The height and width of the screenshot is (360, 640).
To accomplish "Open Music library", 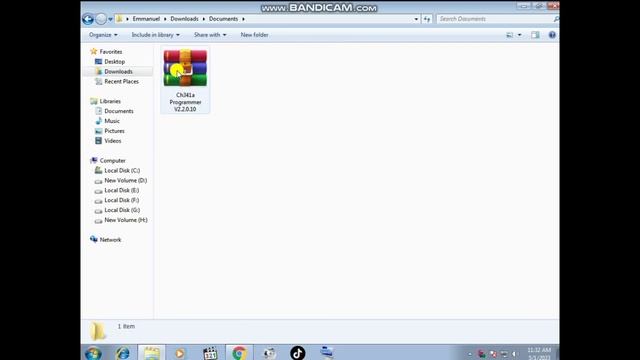I will click(x=112, y=121).
